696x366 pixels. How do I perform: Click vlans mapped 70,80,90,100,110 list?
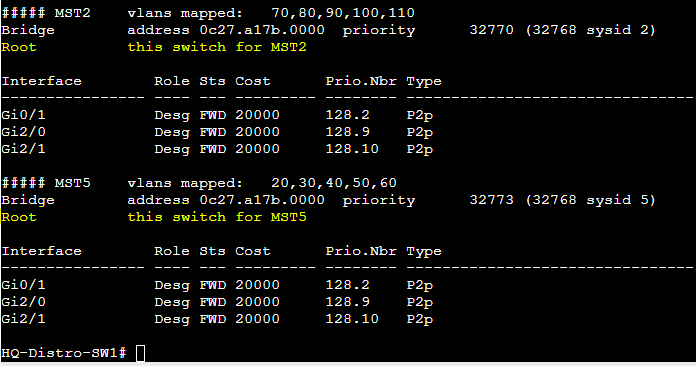click(343, 13)
